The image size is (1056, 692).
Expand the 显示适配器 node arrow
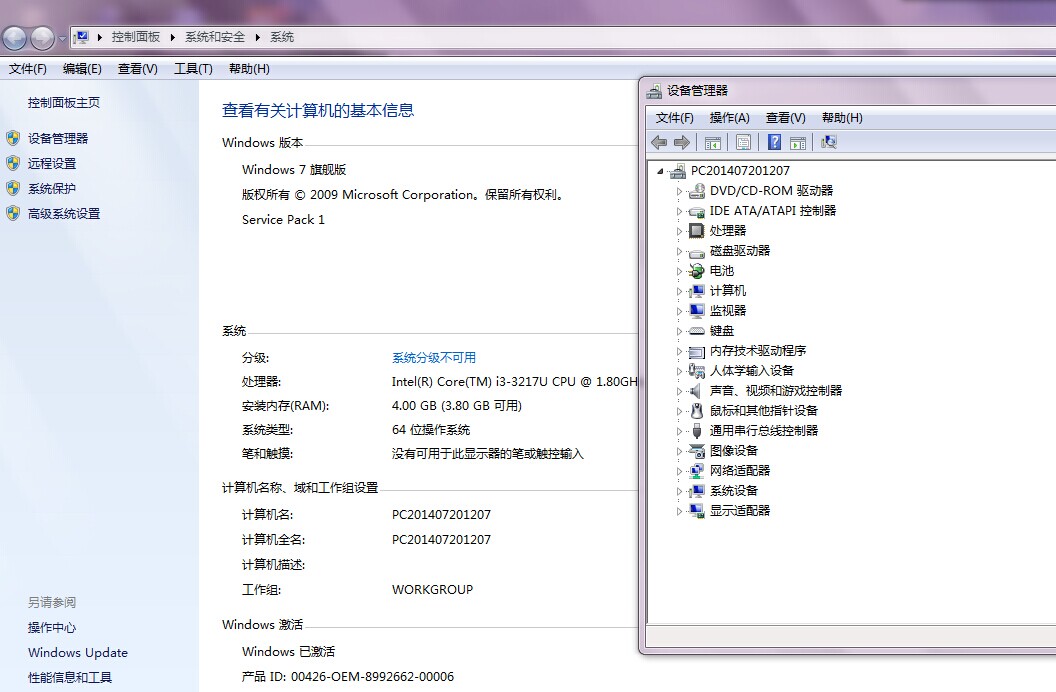click(679, 511)
